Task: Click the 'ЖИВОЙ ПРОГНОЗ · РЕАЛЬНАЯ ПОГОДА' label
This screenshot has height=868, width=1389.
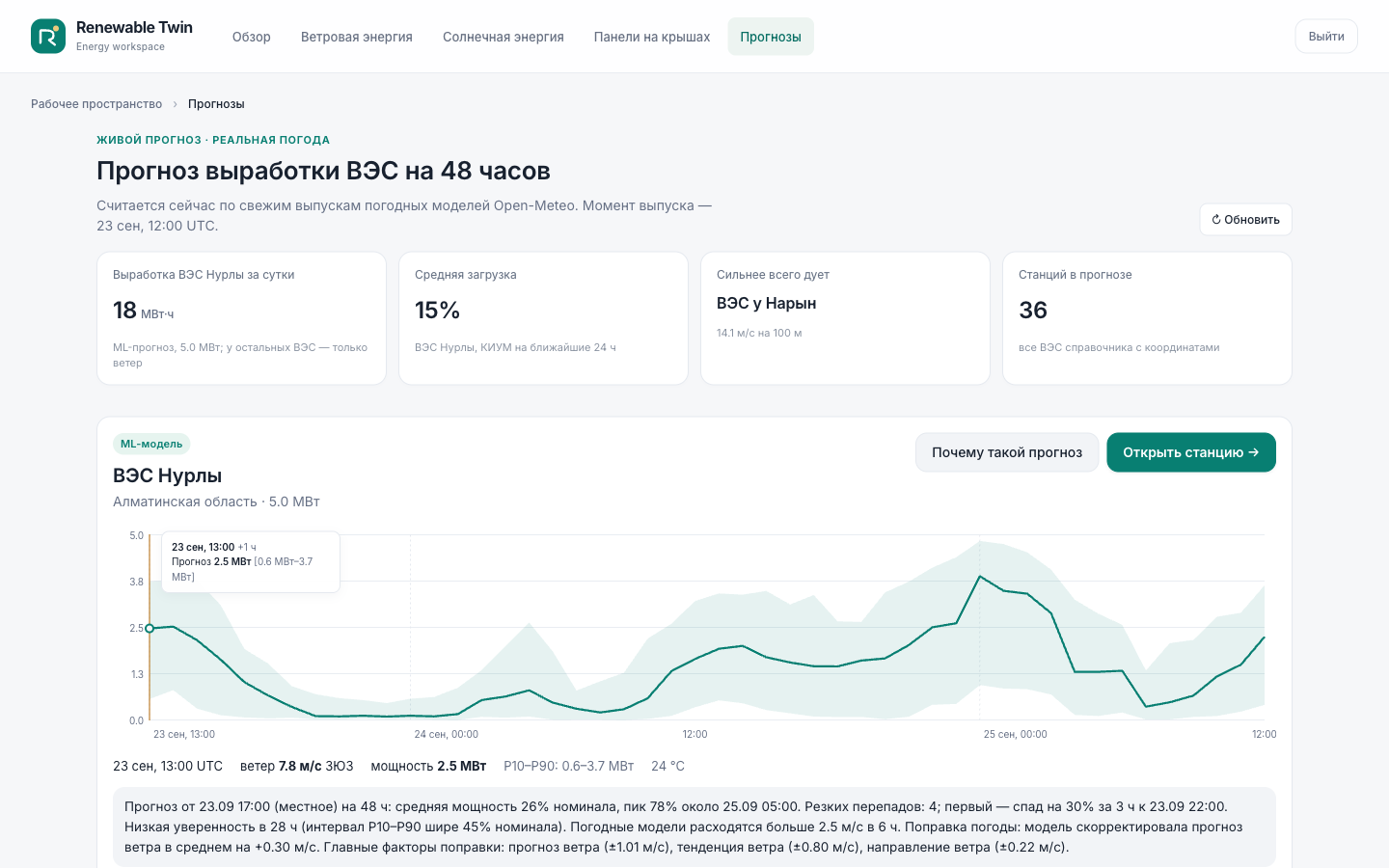Action: (x=213, y=140)
